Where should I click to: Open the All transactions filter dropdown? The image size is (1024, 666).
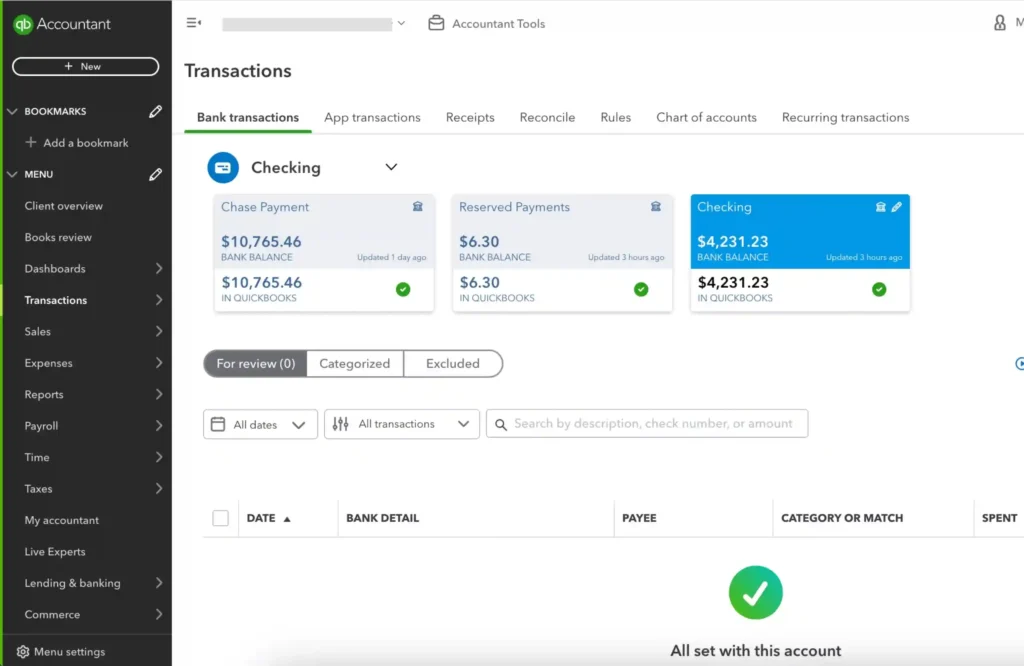tap(402, 424)
